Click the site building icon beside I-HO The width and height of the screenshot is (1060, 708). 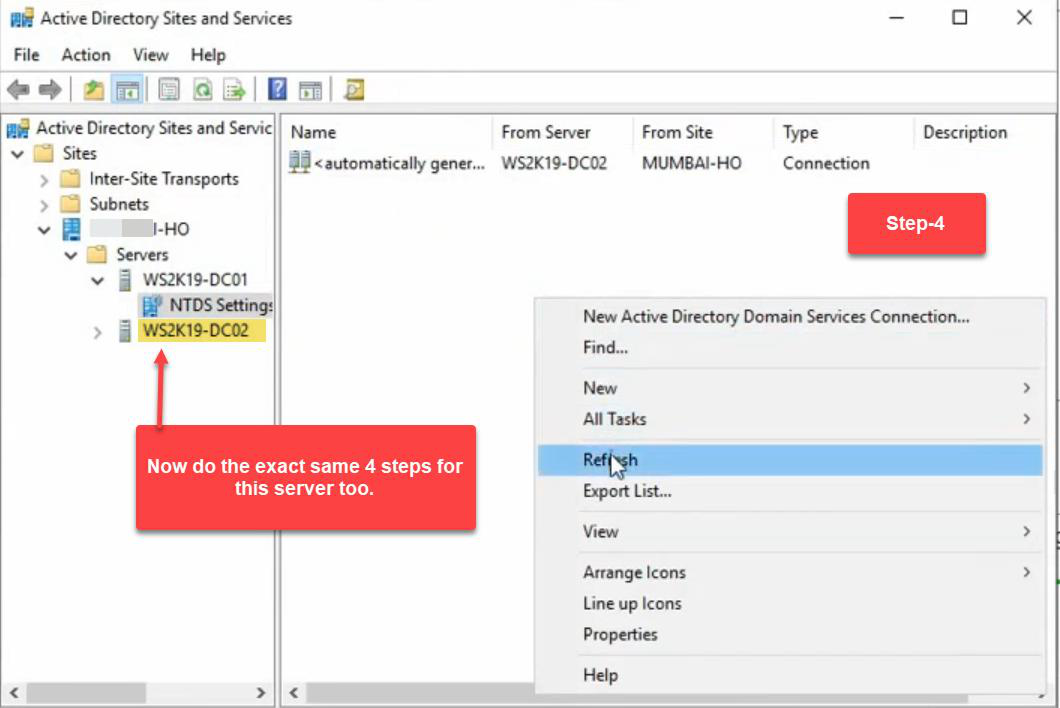click(71, 229)
